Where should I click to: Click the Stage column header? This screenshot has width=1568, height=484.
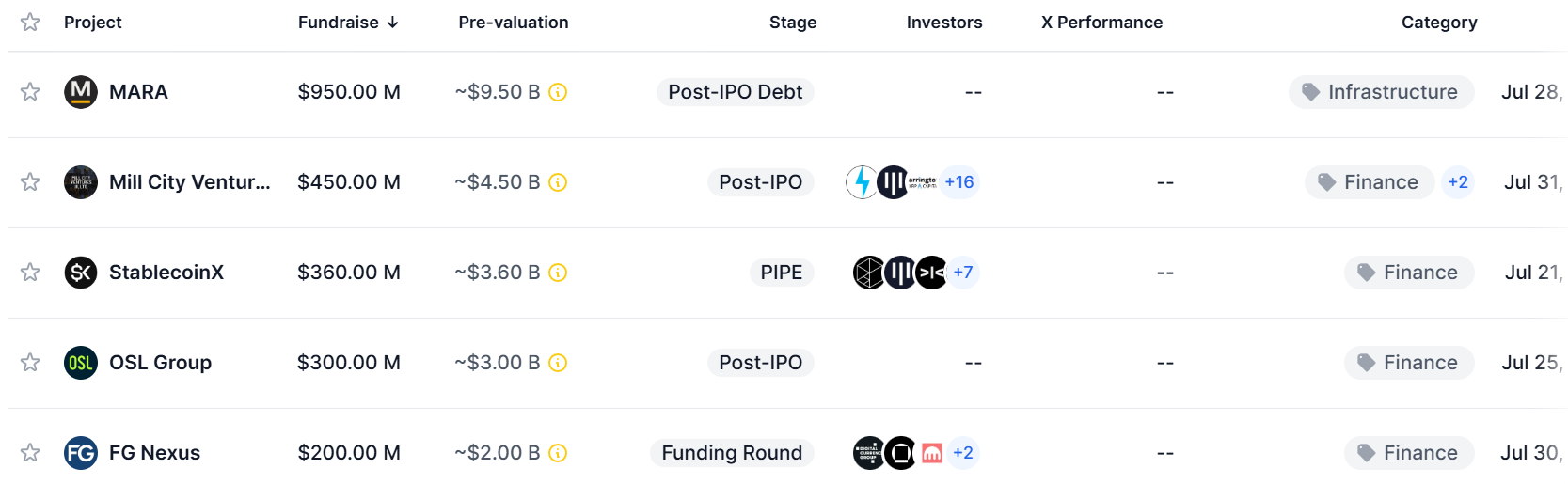(793, 23)
